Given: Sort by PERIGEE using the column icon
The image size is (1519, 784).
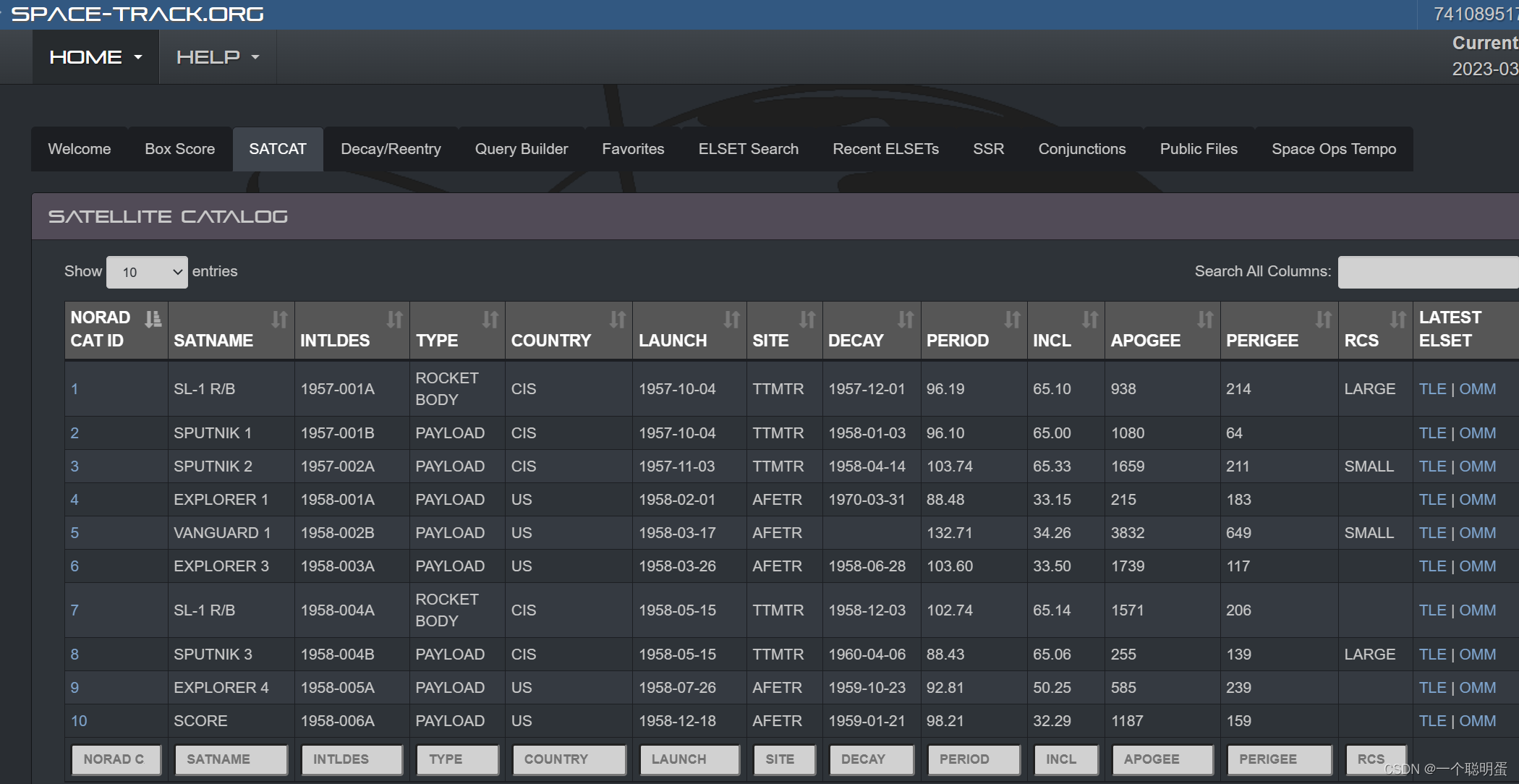Looking at the screenshot, I should pyautogui.click(x=1324, y=319).
